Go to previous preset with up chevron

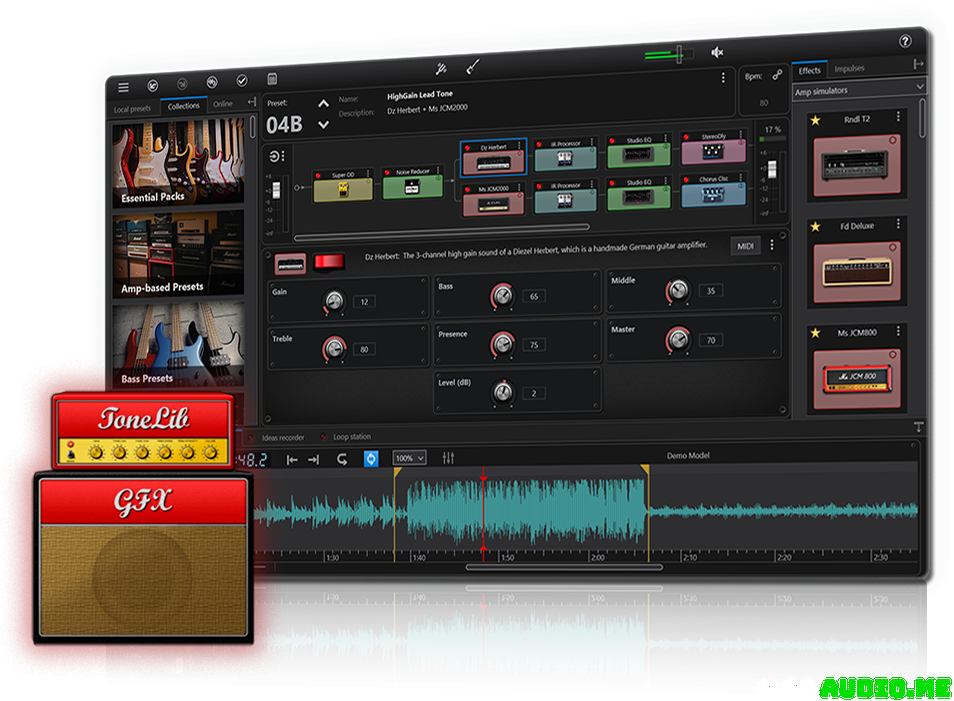tap(324, 103)
